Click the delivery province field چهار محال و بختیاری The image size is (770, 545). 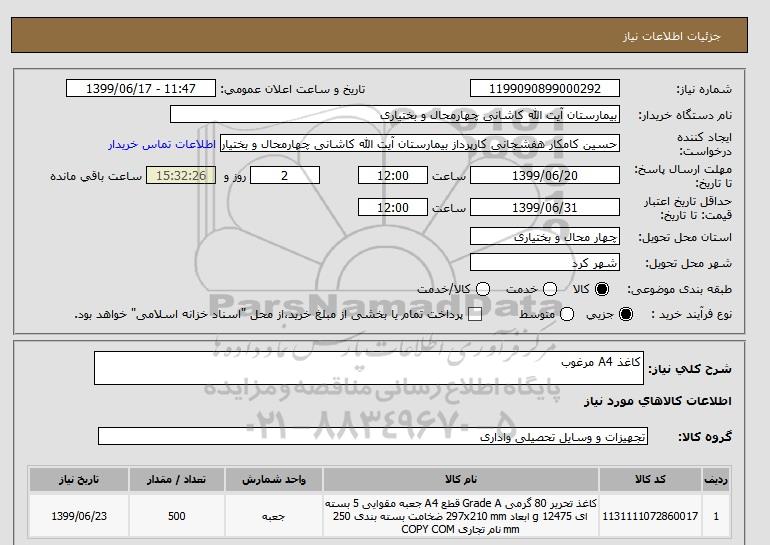pos(545,237)
